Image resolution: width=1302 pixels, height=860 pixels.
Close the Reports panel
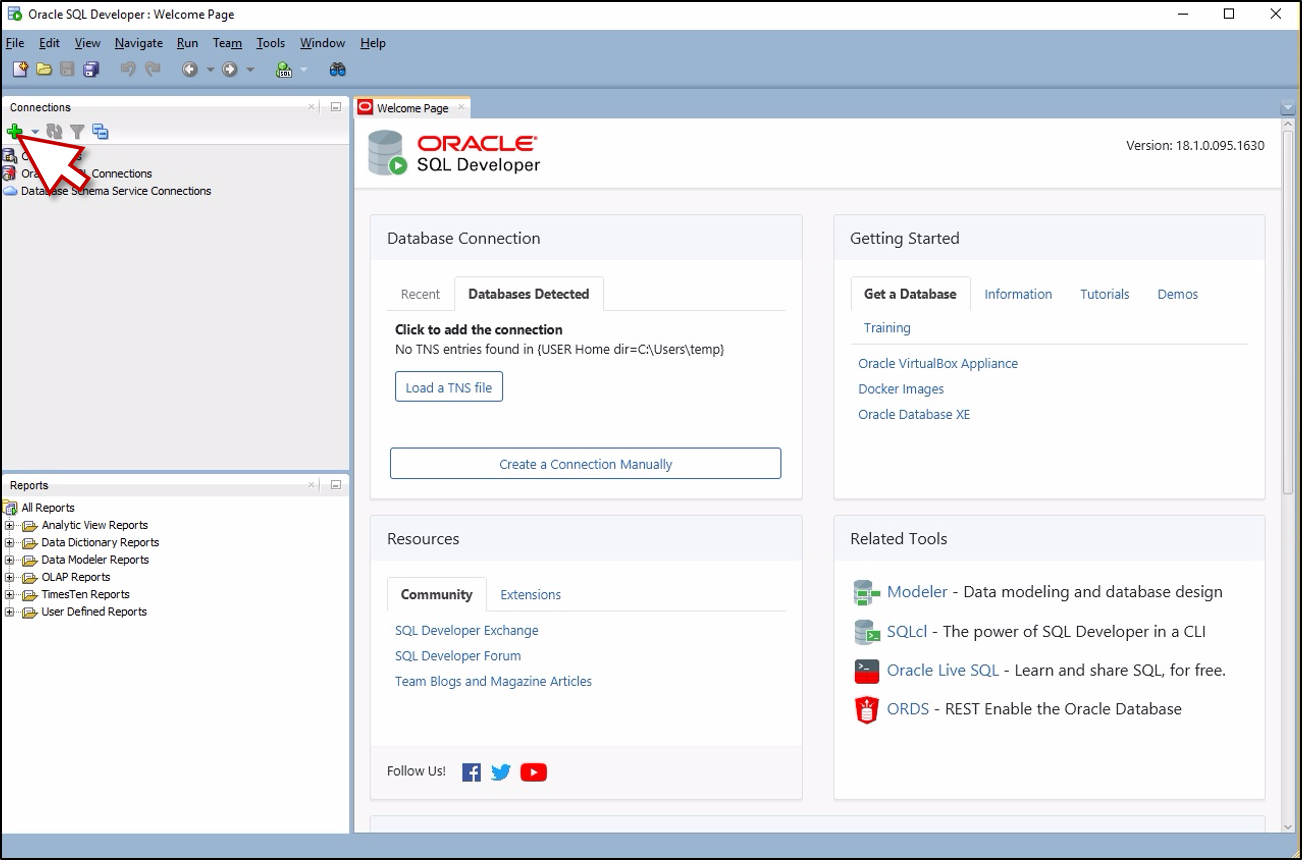[312, 485]
